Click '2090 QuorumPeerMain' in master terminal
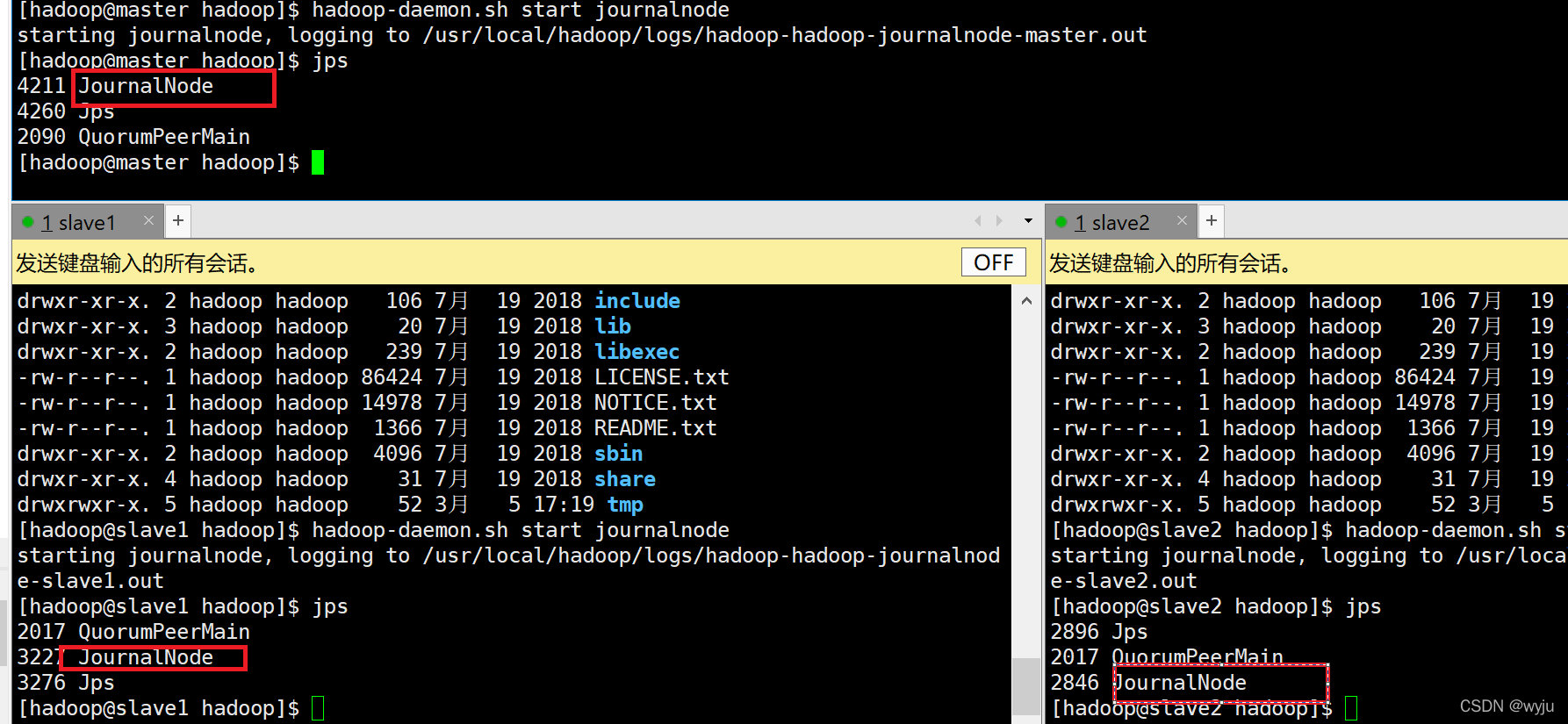 pos(133,137)
